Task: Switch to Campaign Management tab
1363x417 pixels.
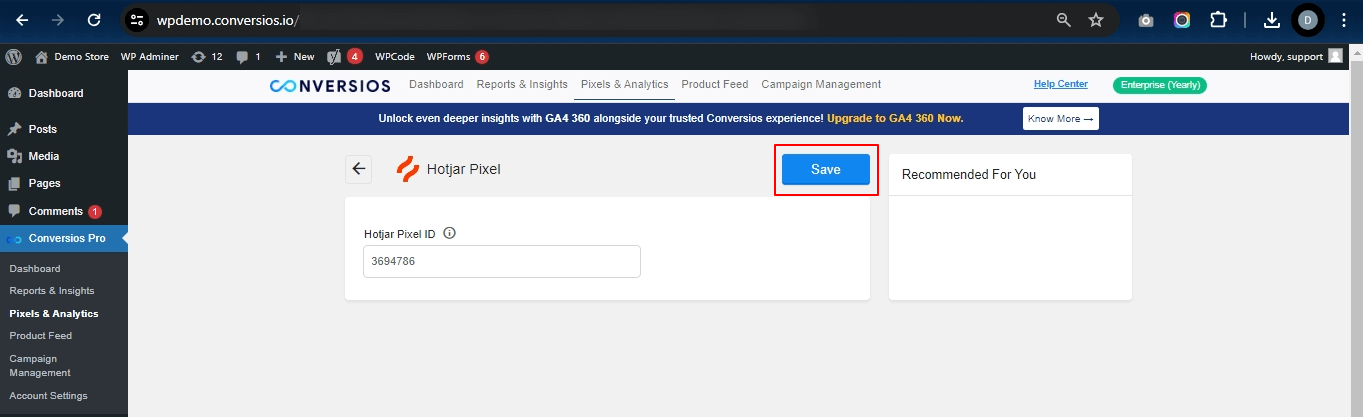Action: point(821,84)
